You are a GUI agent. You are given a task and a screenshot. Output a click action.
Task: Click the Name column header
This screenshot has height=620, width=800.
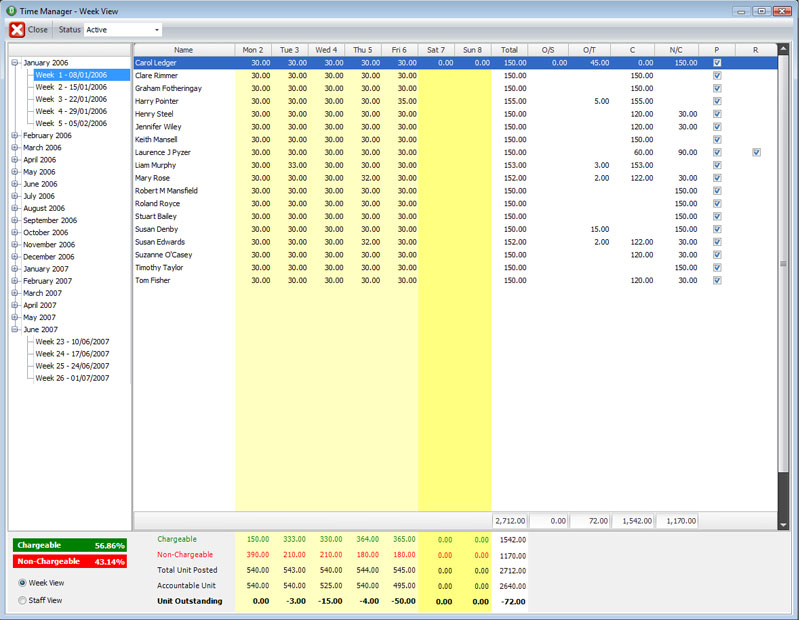(184, 50)
